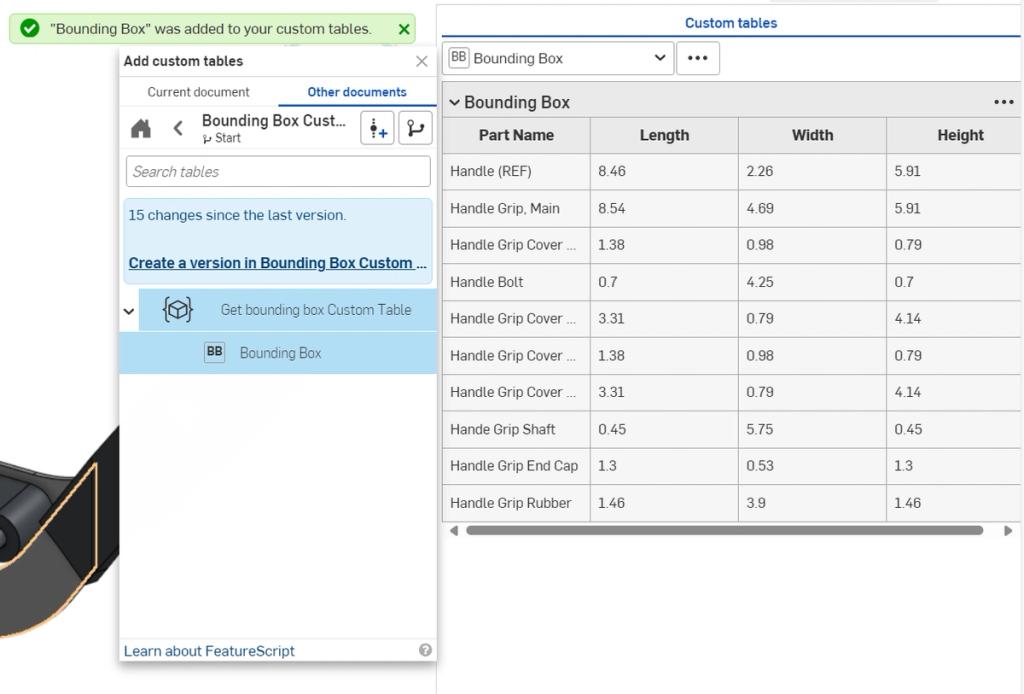This screenshot has width=1024, height=694.
Task: Click the help question mark near Learn about FeatureScript
Action: [423, 650]
